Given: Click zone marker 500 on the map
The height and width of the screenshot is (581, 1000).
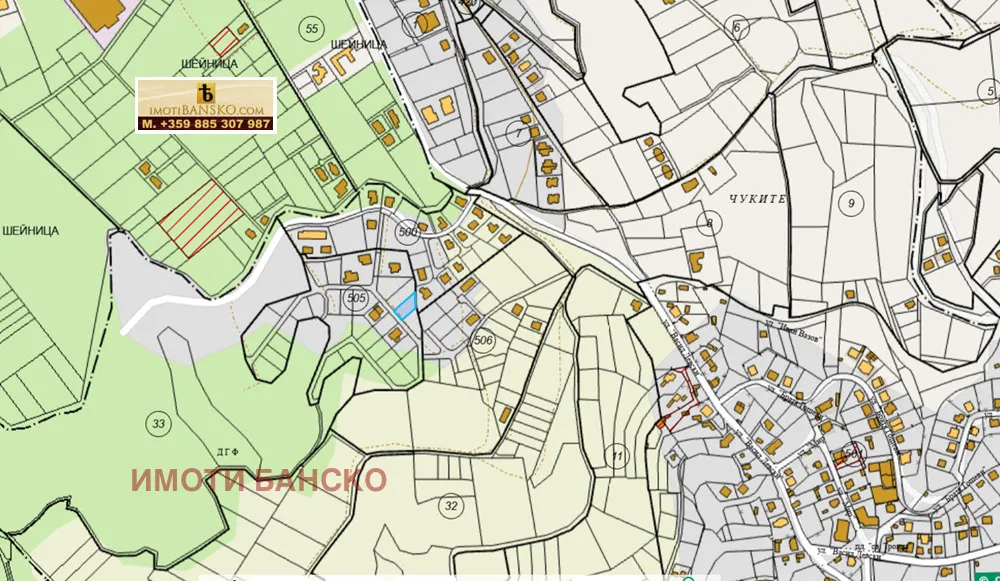Looking at the screenshot, I should coord(409,231).
